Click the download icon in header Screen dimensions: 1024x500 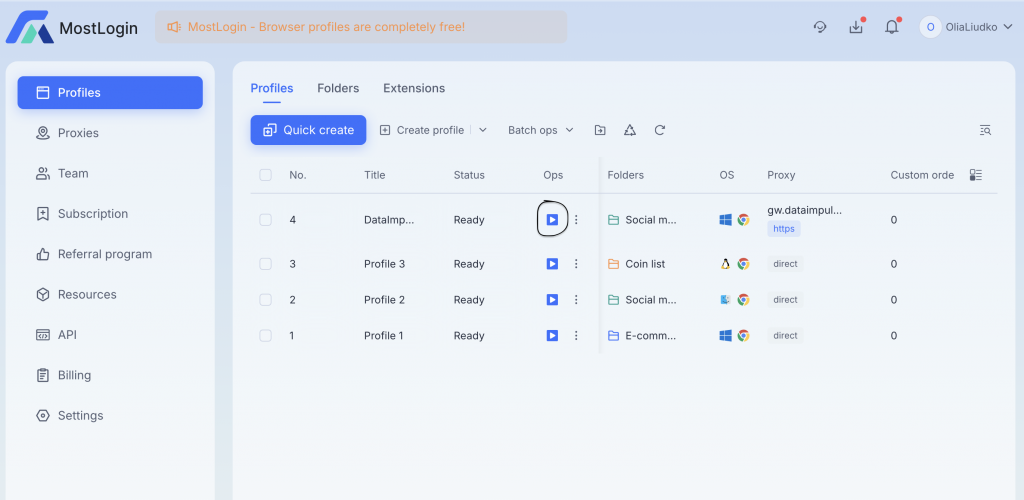pyautogui.click(x=856, y=27)
